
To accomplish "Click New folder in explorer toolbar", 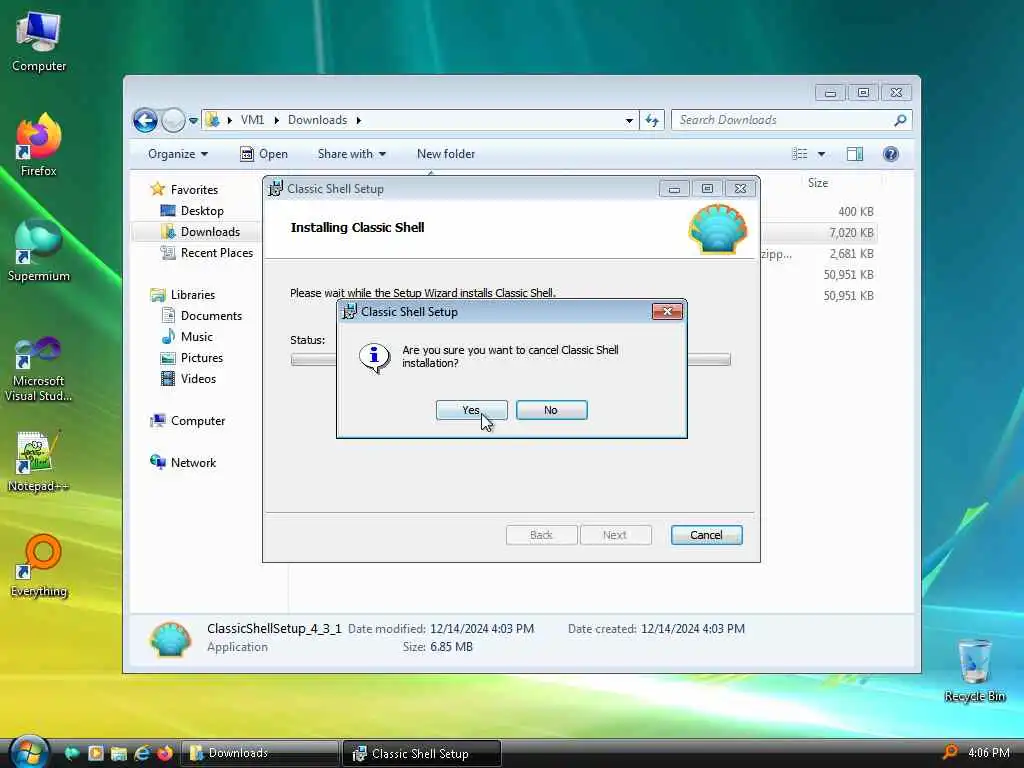I will point(446,154).
